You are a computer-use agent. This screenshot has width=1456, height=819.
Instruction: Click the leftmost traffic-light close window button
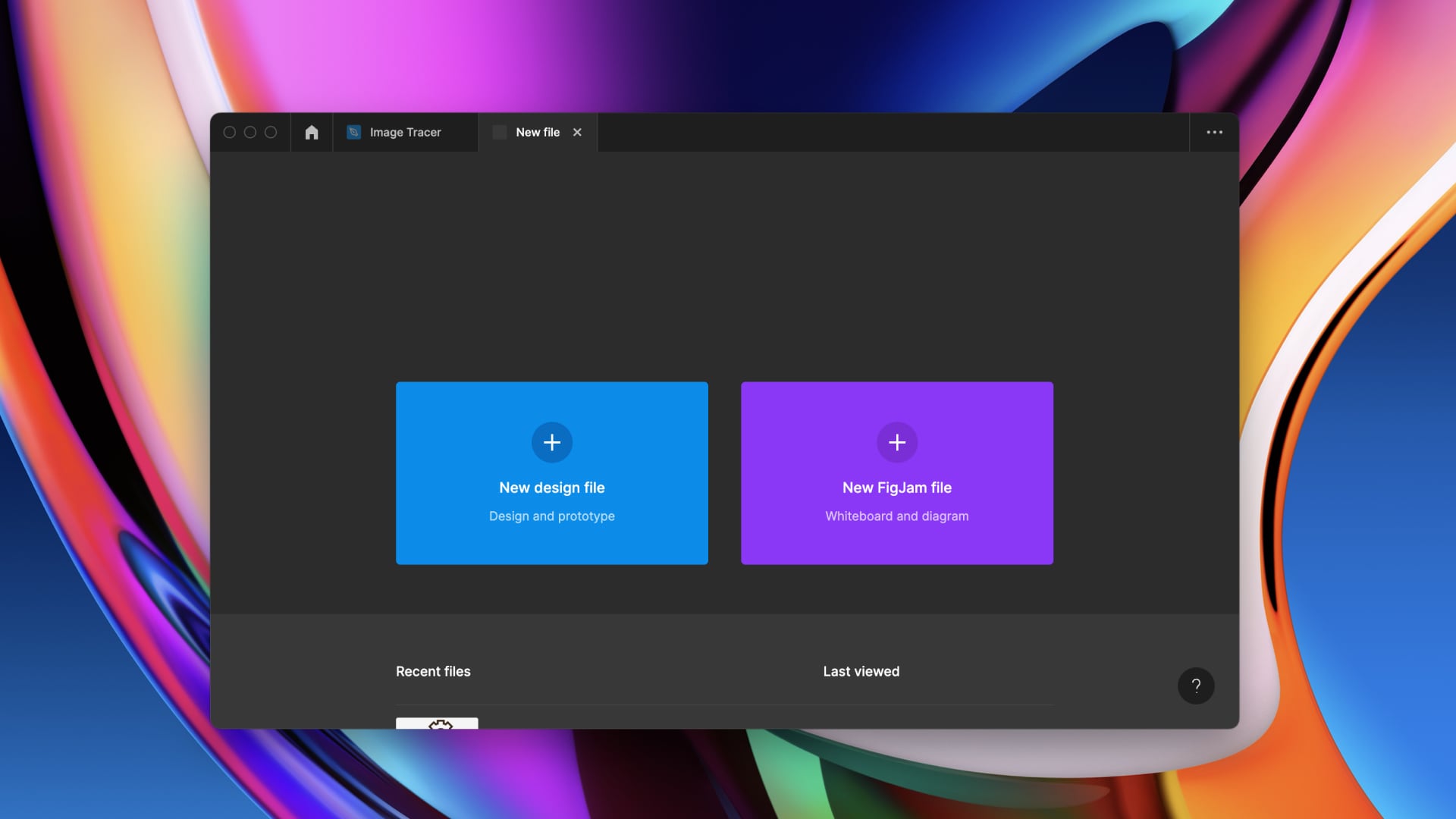[230, 133]
